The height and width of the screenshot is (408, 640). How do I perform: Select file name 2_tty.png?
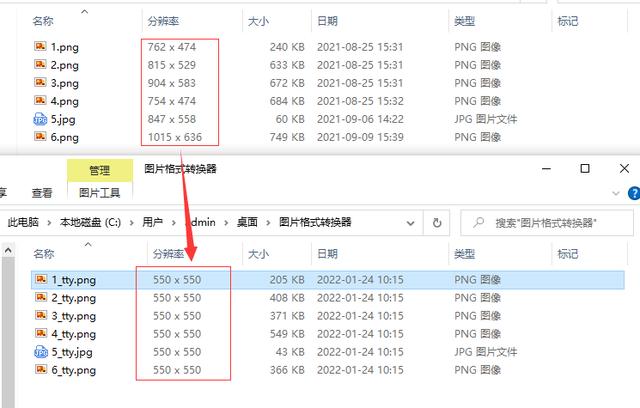pos(74,298)
